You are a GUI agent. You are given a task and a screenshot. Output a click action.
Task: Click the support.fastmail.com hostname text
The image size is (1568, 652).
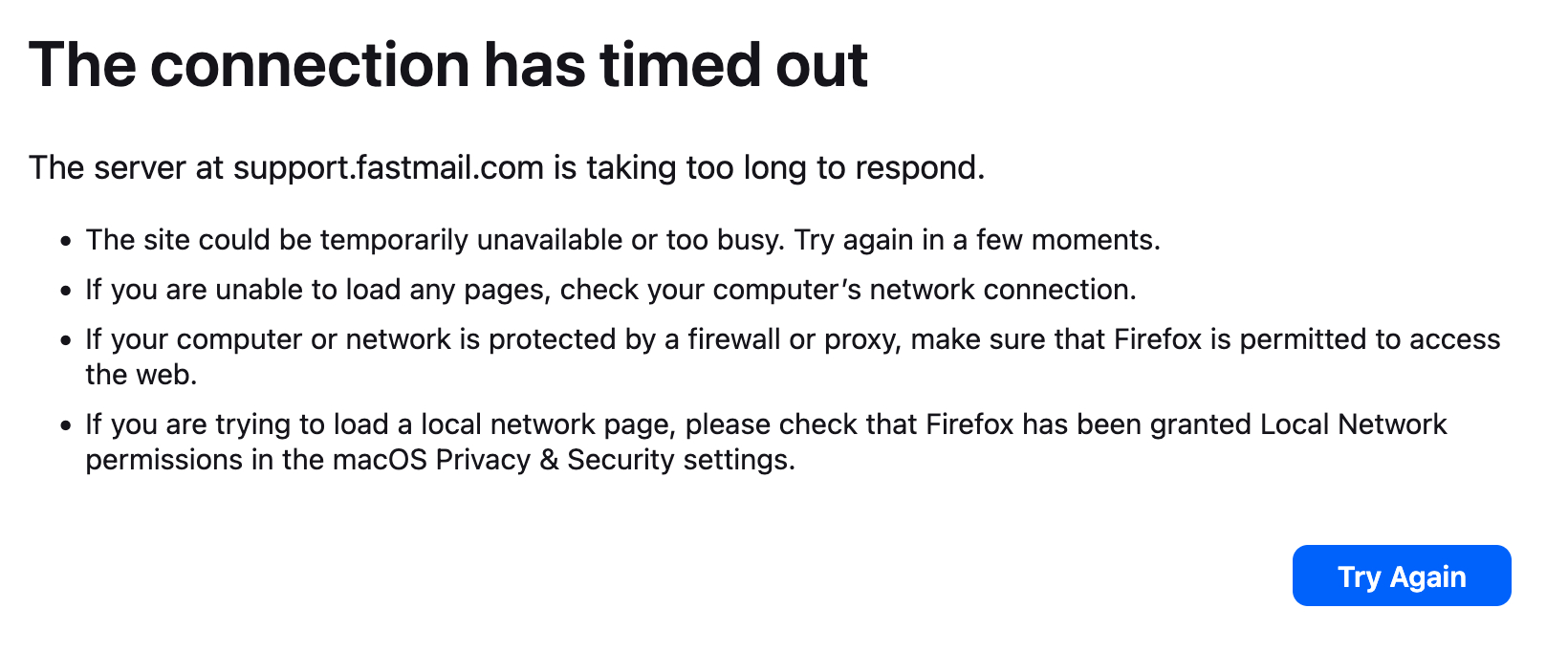pos(387,168)
